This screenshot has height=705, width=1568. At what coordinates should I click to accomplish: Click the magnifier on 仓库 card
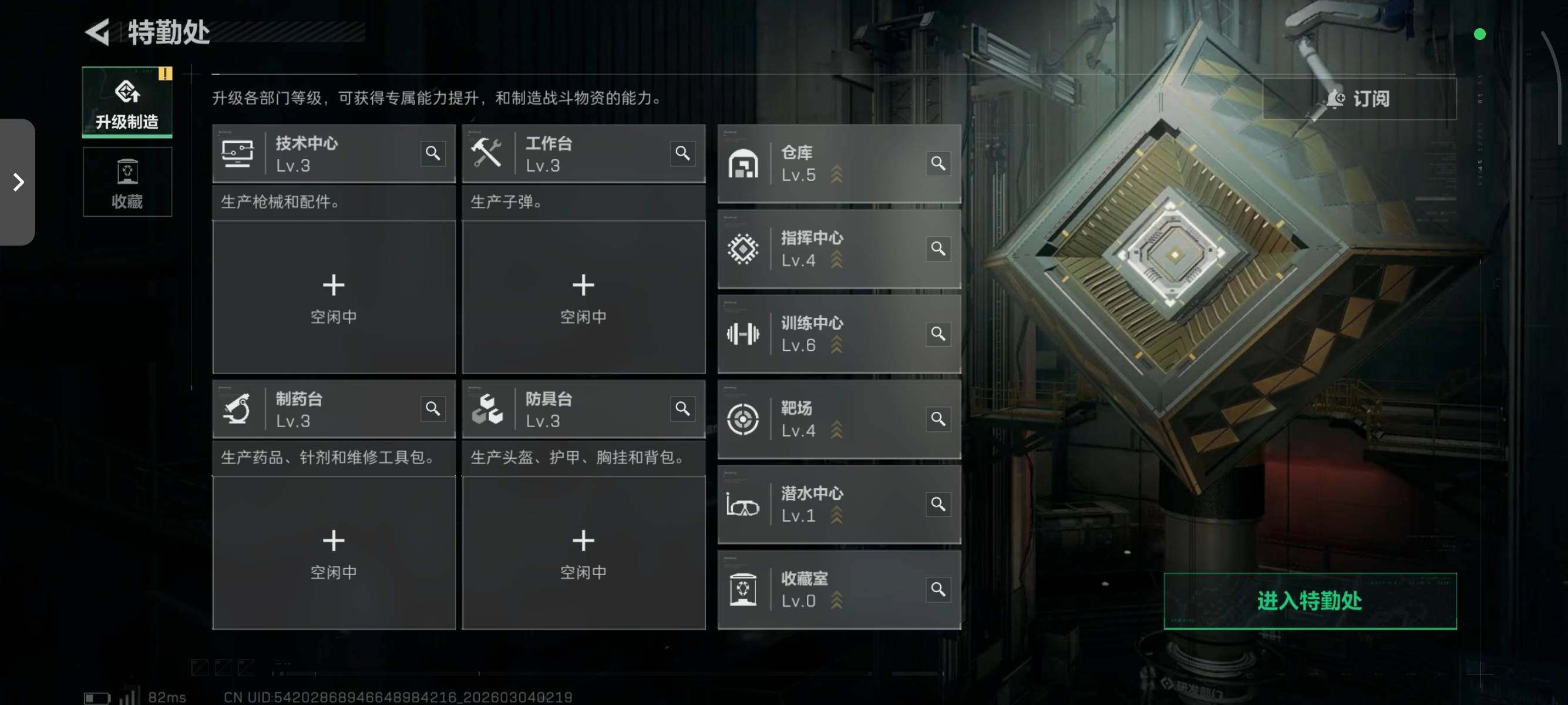(x=938, y=163)
